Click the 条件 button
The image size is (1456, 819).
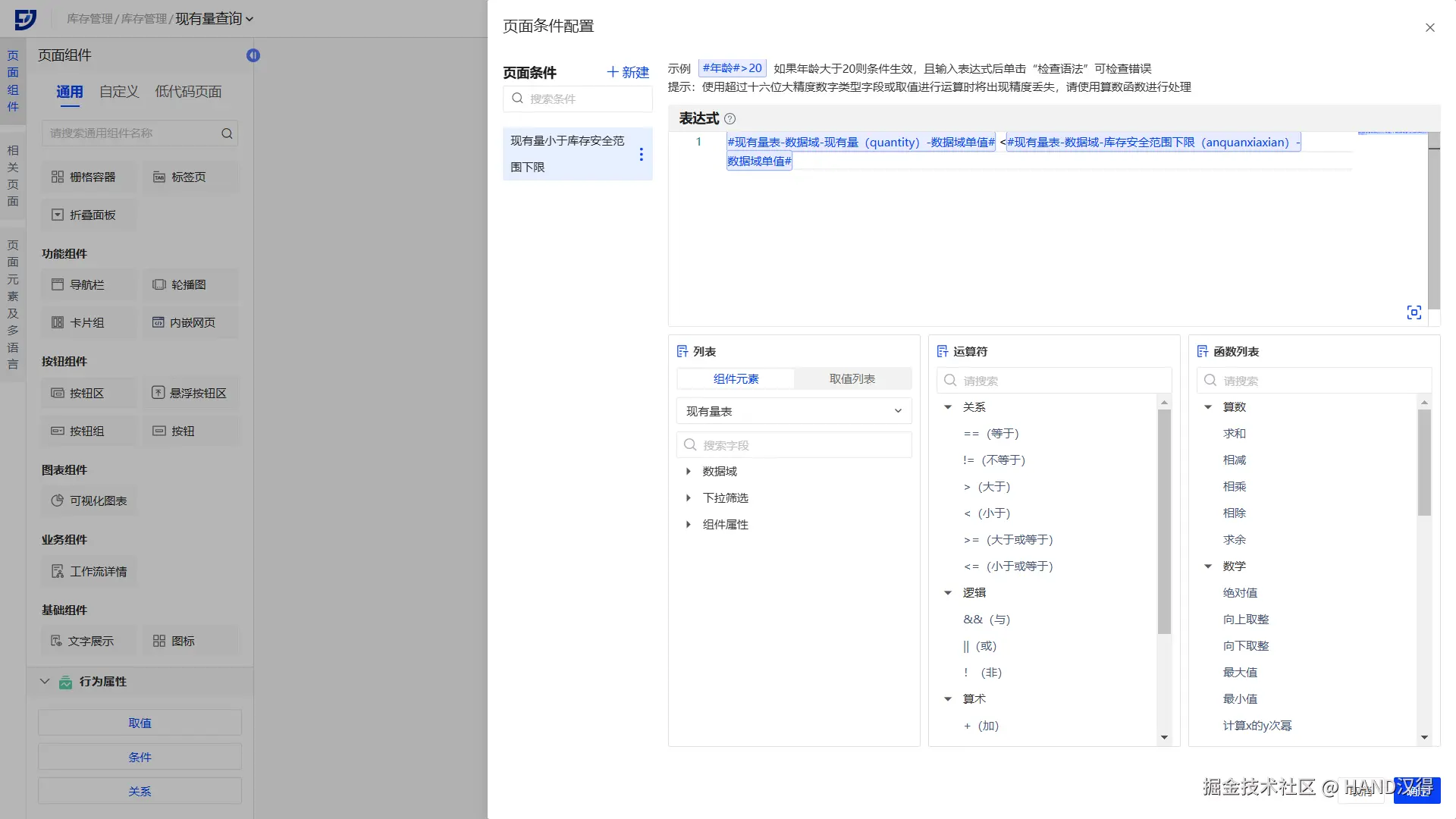tap(140, 757)
